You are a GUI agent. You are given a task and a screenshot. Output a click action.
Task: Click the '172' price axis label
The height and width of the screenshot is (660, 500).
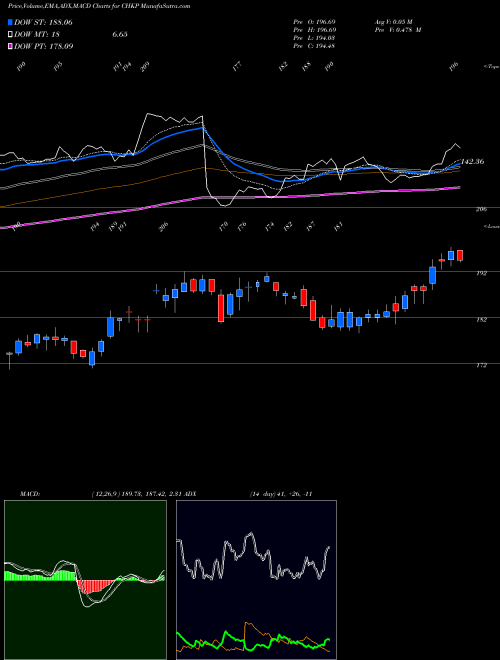point(481,365)
